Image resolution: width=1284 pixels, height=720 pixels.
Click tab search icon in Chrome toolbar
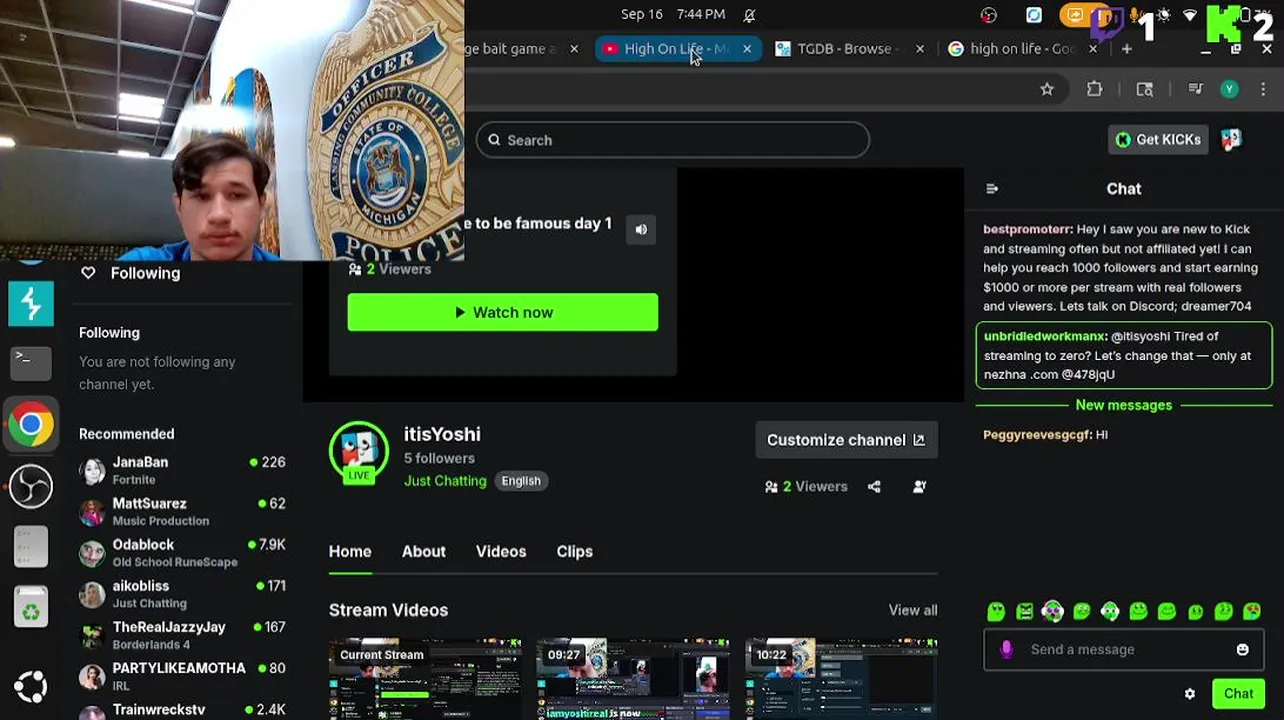(x=1145, y=89)
